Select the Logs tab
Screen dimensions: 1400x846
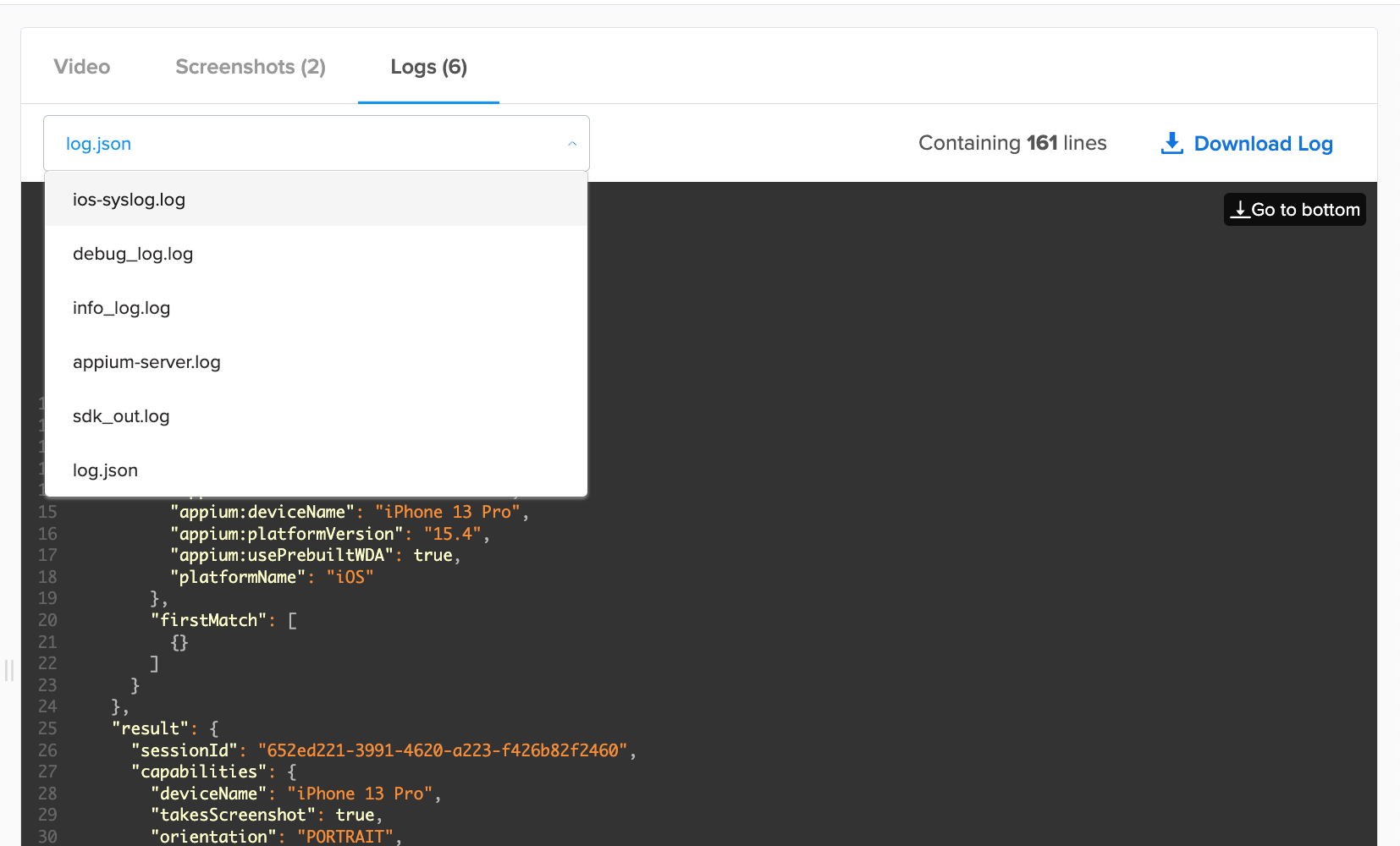point(428,67)
